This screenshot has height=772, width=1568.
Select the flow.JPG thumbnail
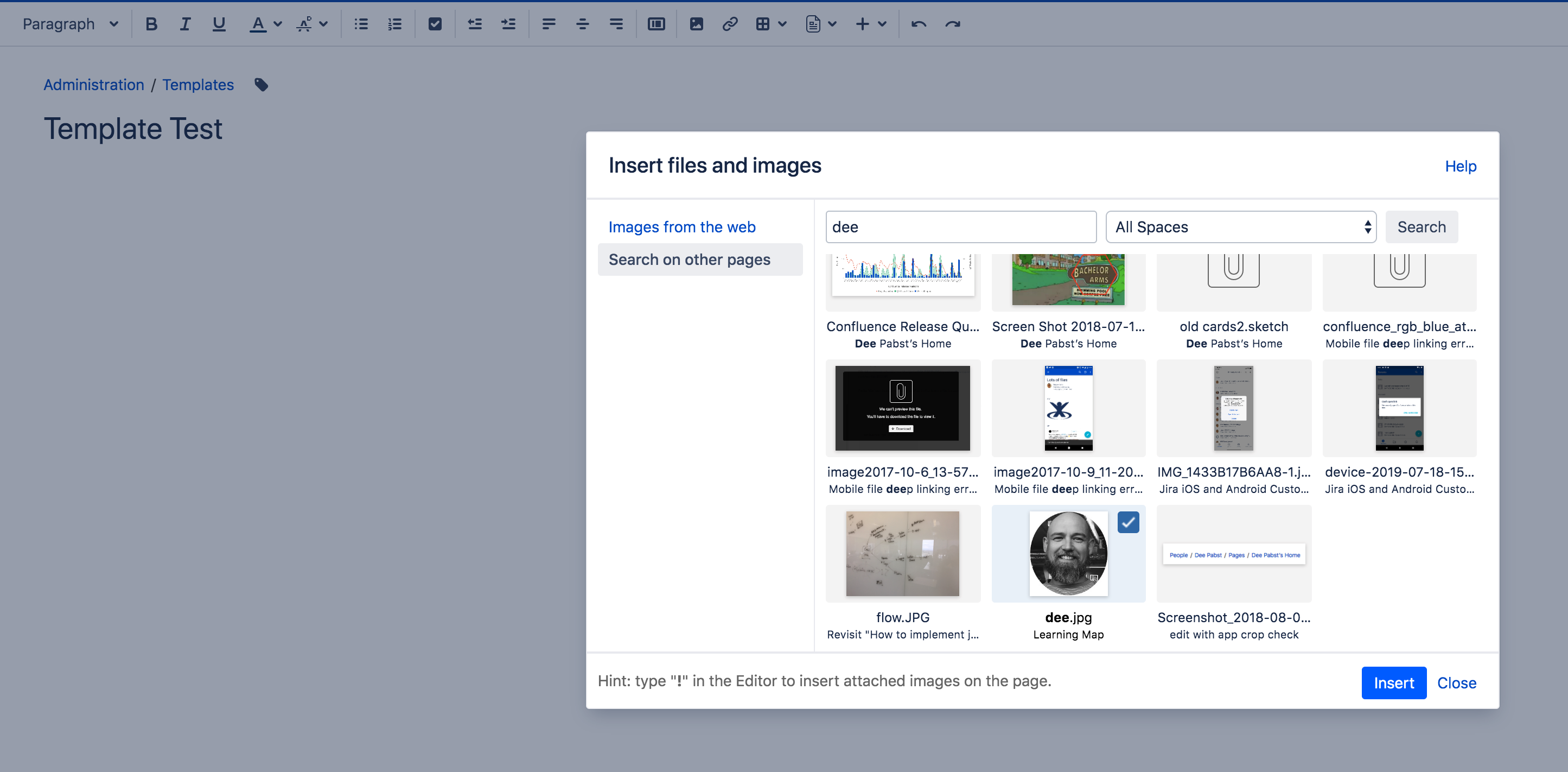pyautogui.click(x=902, y=553)
